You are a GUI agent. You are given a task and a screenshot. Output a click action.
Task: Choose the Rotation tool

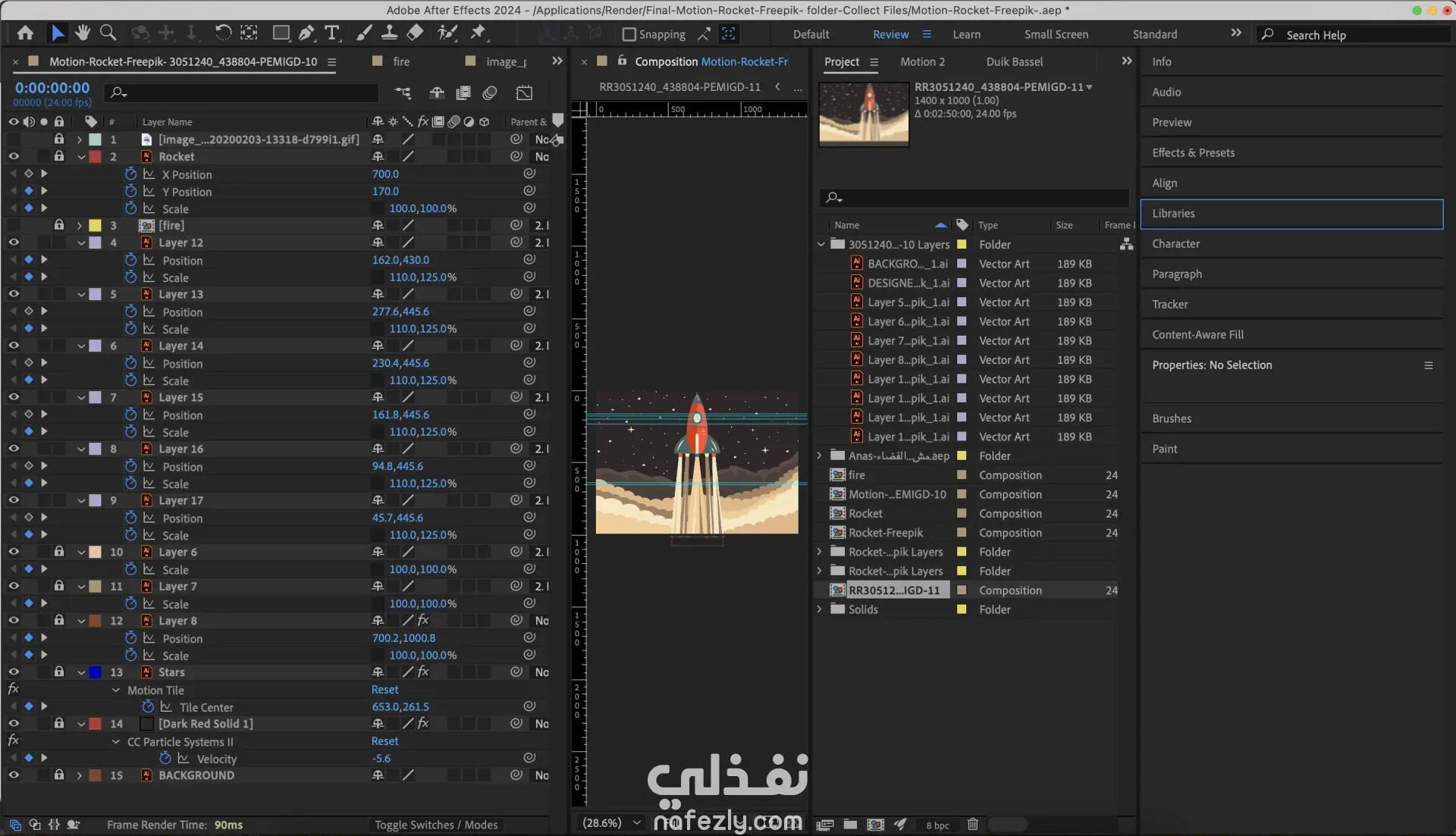tap(222, 33)
